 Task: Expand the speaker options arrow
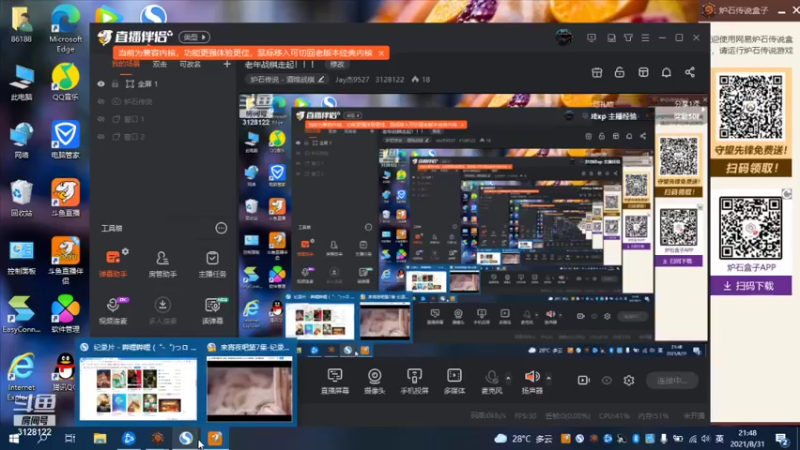548,378
